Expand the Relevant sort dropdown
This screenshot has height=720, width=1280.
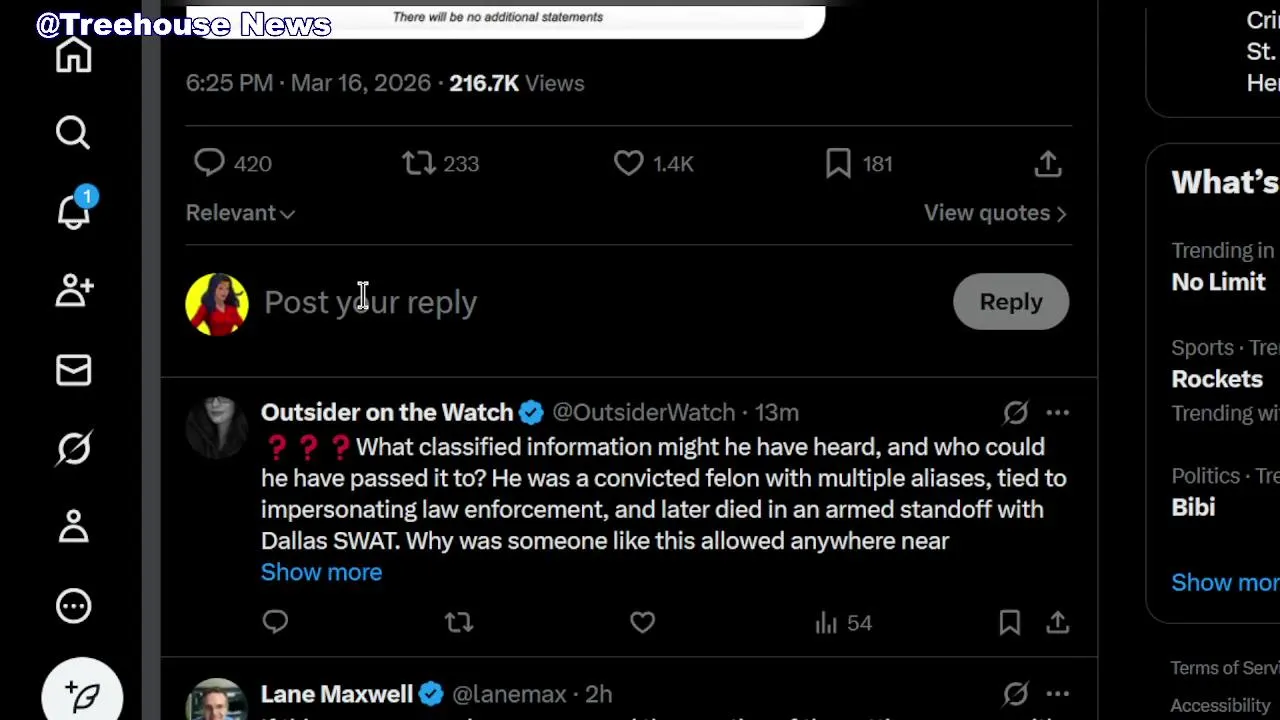pyautogui.click(x=240, y=213)
